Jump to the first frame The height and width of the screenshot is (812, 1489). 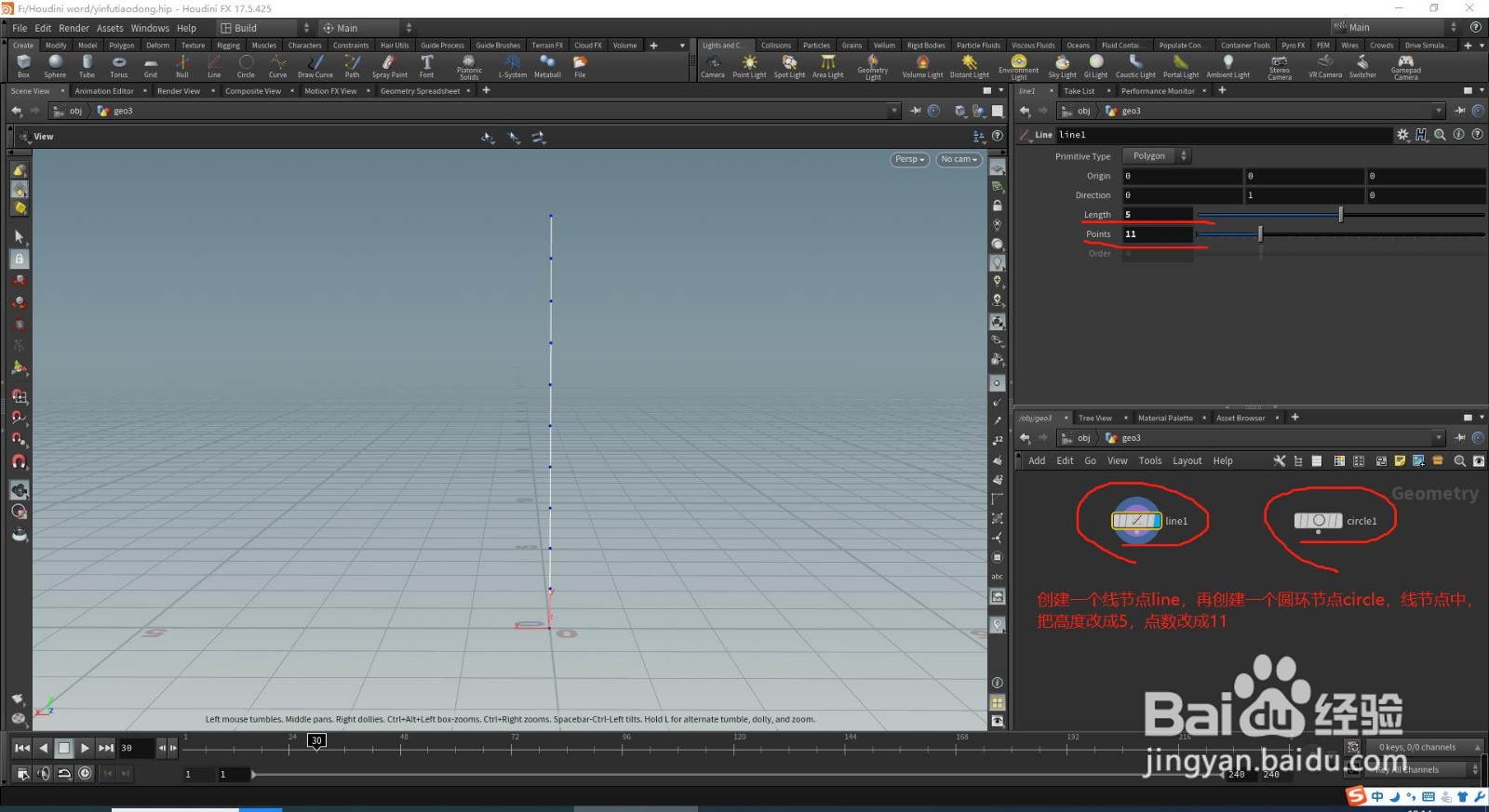(22, 748)
